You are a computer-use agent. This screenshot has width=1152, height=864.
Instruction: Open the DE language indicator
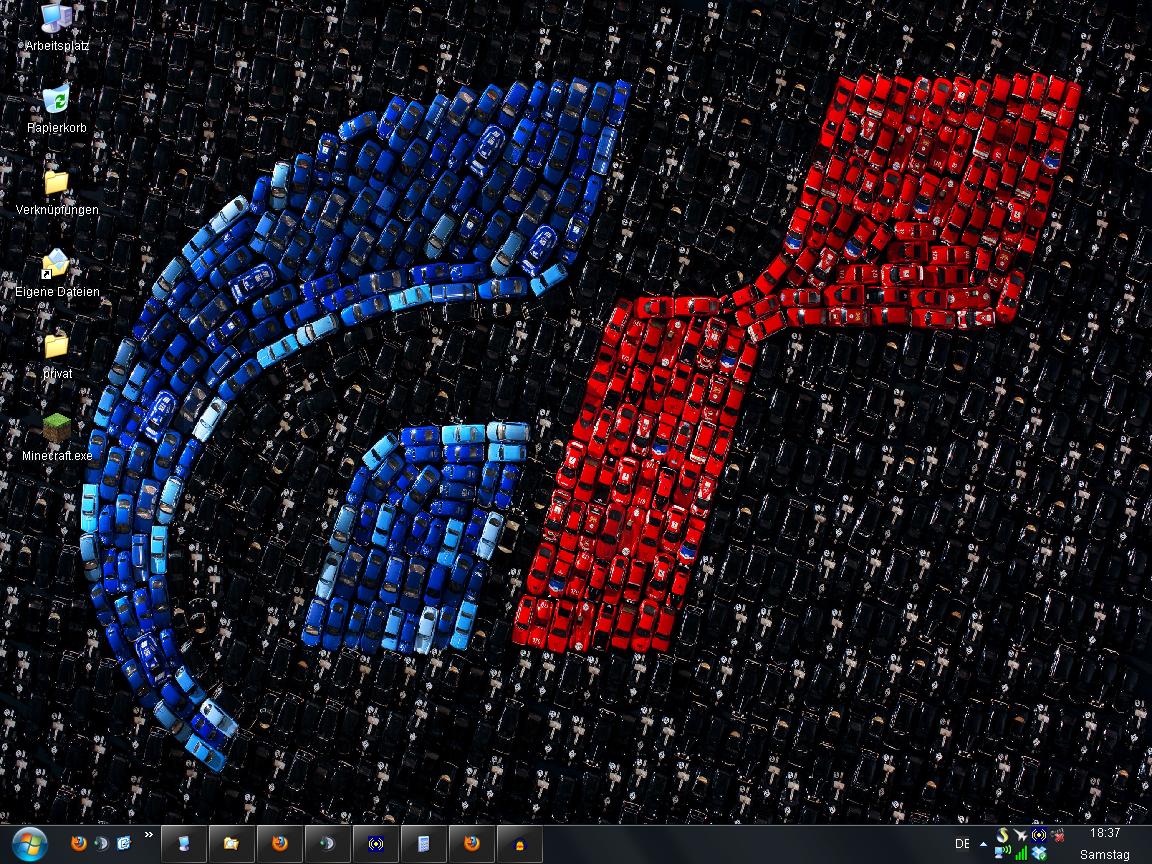(x=962, y=844)
